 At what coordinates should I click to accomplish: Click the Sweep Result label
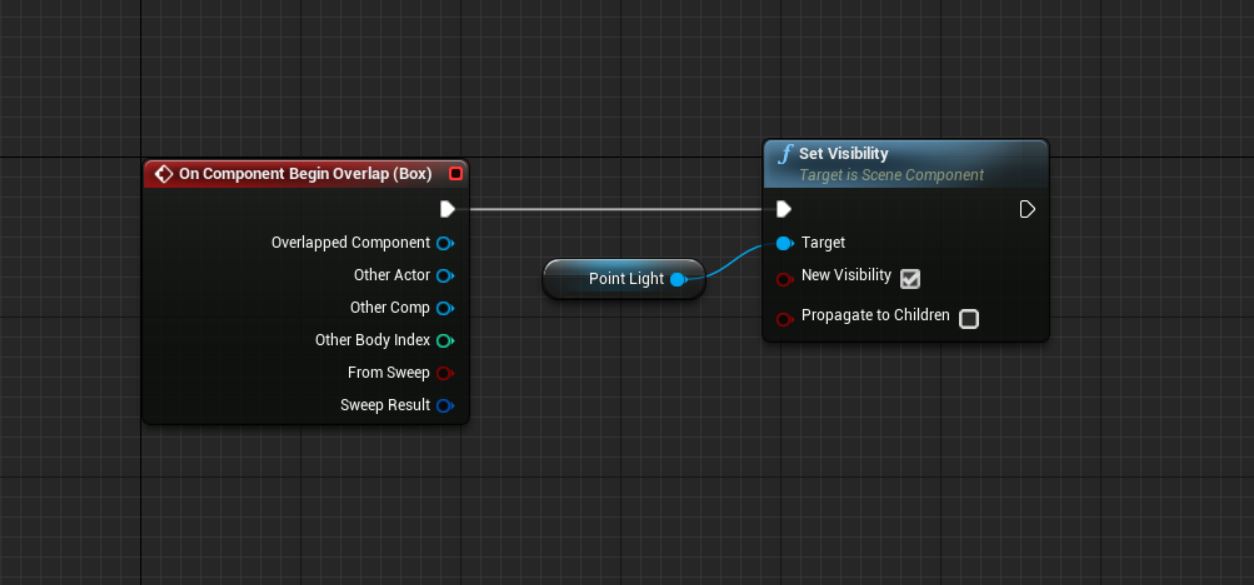385,405
